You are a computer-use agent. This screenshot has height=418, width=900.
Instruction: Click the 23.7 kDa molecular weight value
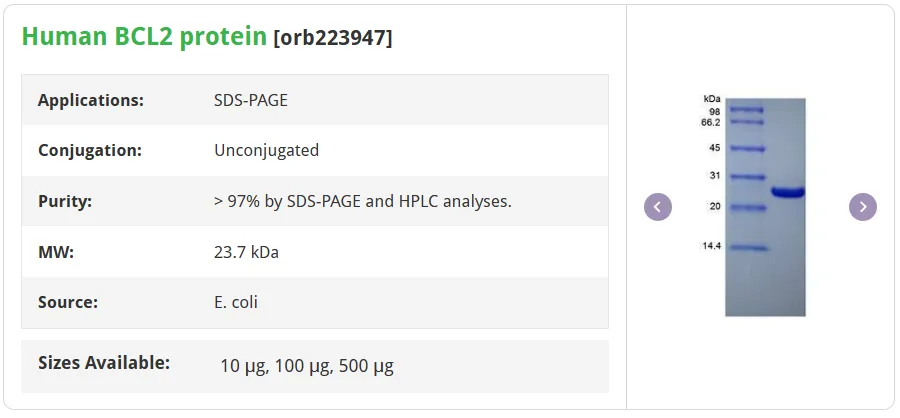coord(246,252)
